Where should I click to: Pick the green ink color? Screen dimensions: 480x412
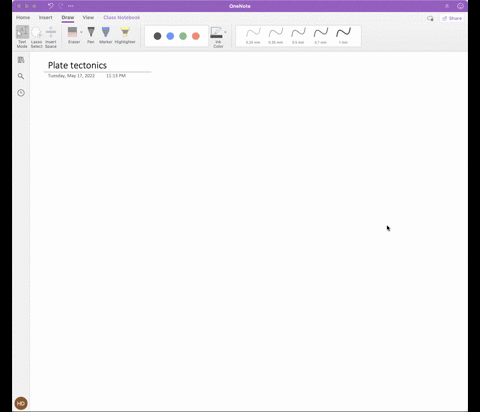click(183, 36)
